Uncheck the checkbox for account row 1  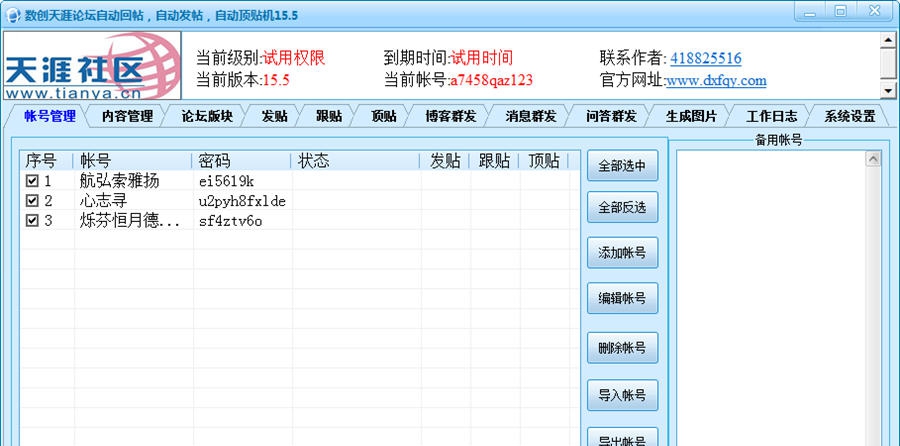click(x=32, y=181)
